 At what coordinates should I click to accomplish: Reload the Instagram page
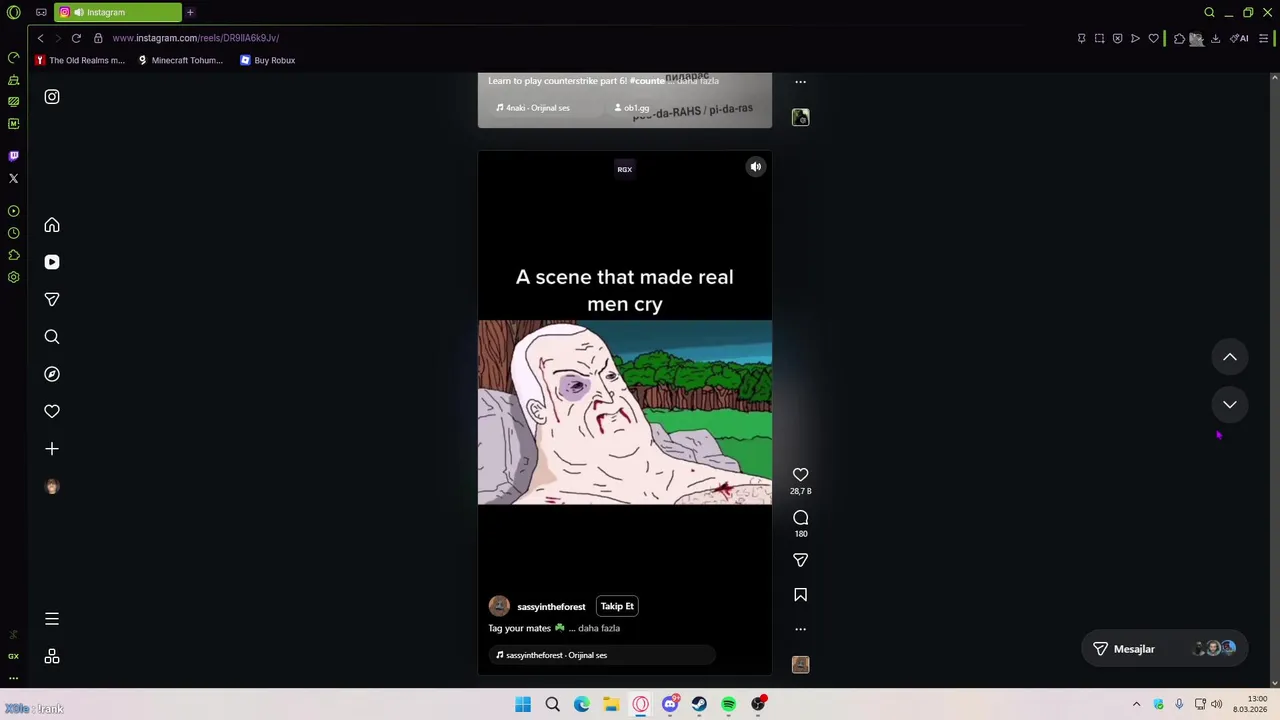coord(76,38)
